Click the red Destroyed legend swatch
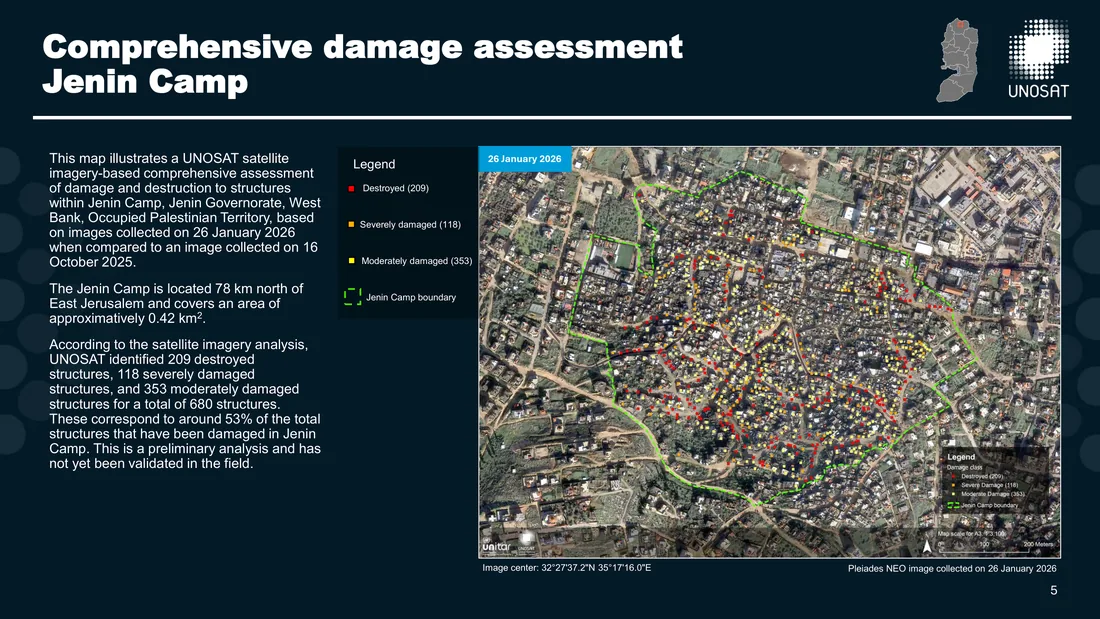Screen dimensions: 1100x619 point(351,188)
